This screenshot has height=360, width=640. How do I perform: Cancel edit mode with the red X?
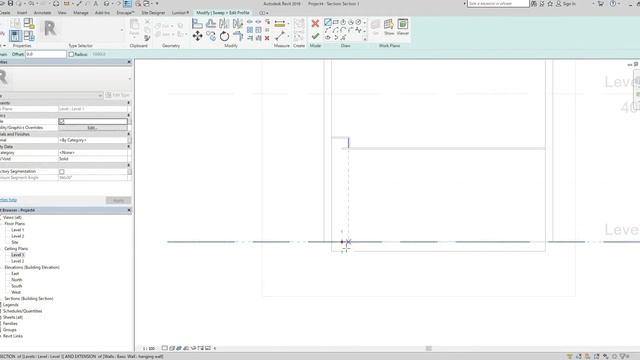(315, 24)
